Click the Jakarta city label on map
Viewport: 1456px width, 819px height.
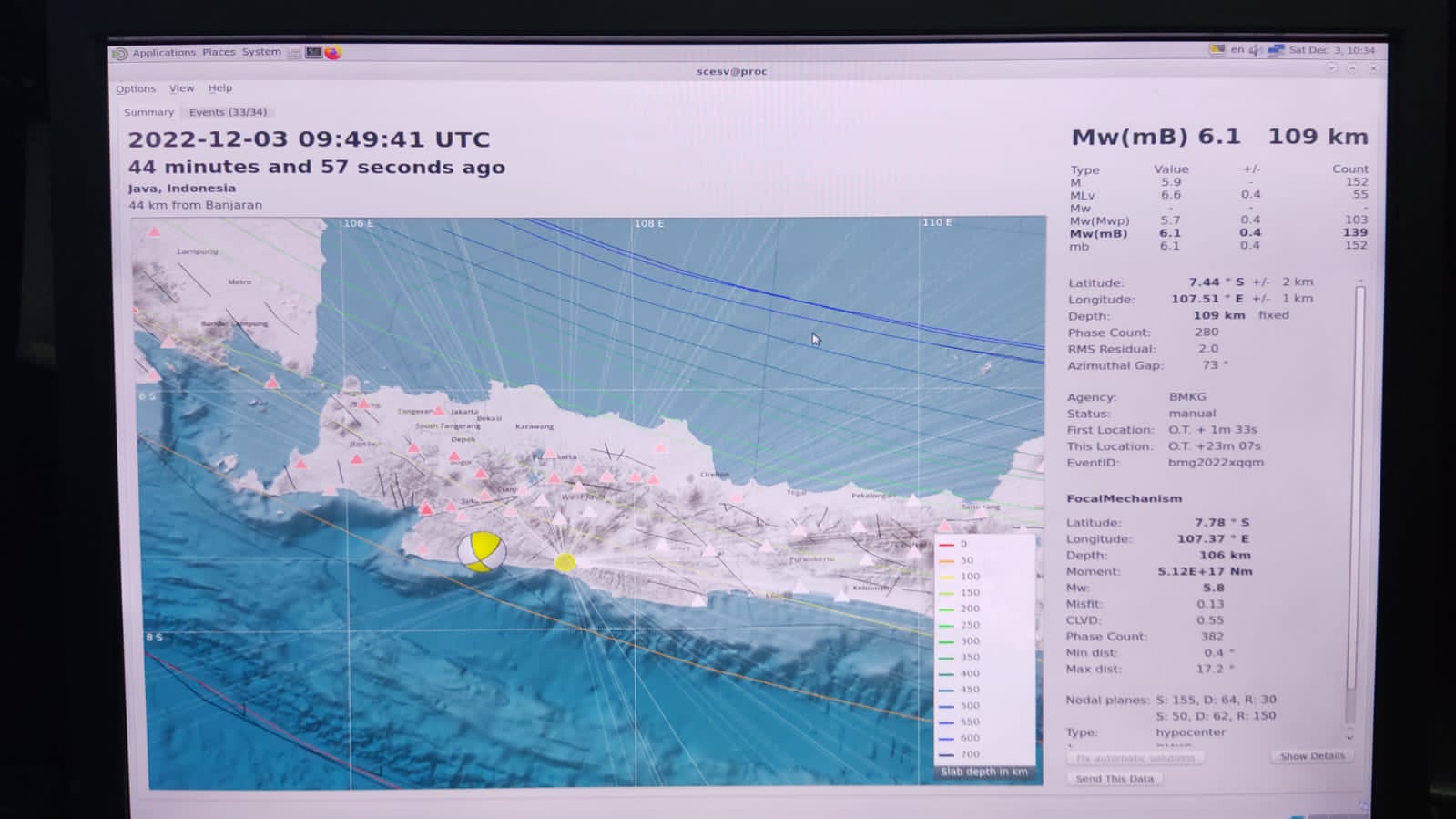click(464, 412)
